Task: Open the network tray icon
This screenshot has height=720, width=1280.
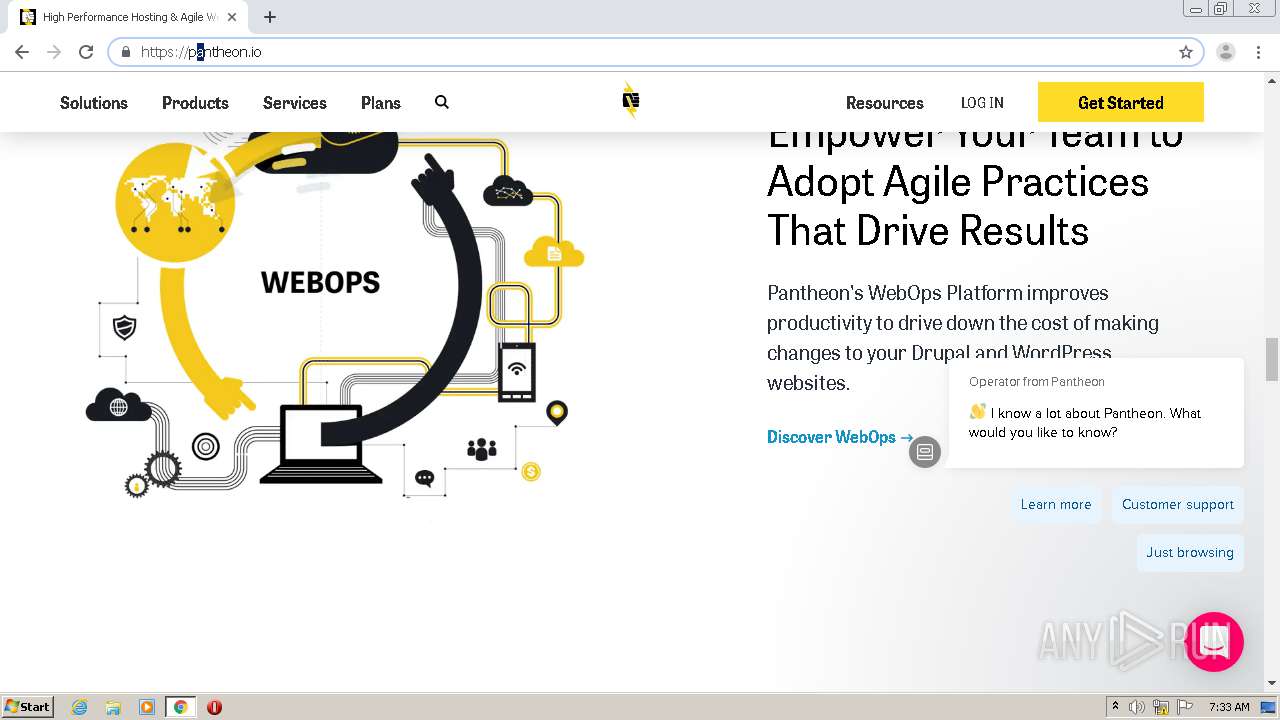Action: click(1161, 707)
